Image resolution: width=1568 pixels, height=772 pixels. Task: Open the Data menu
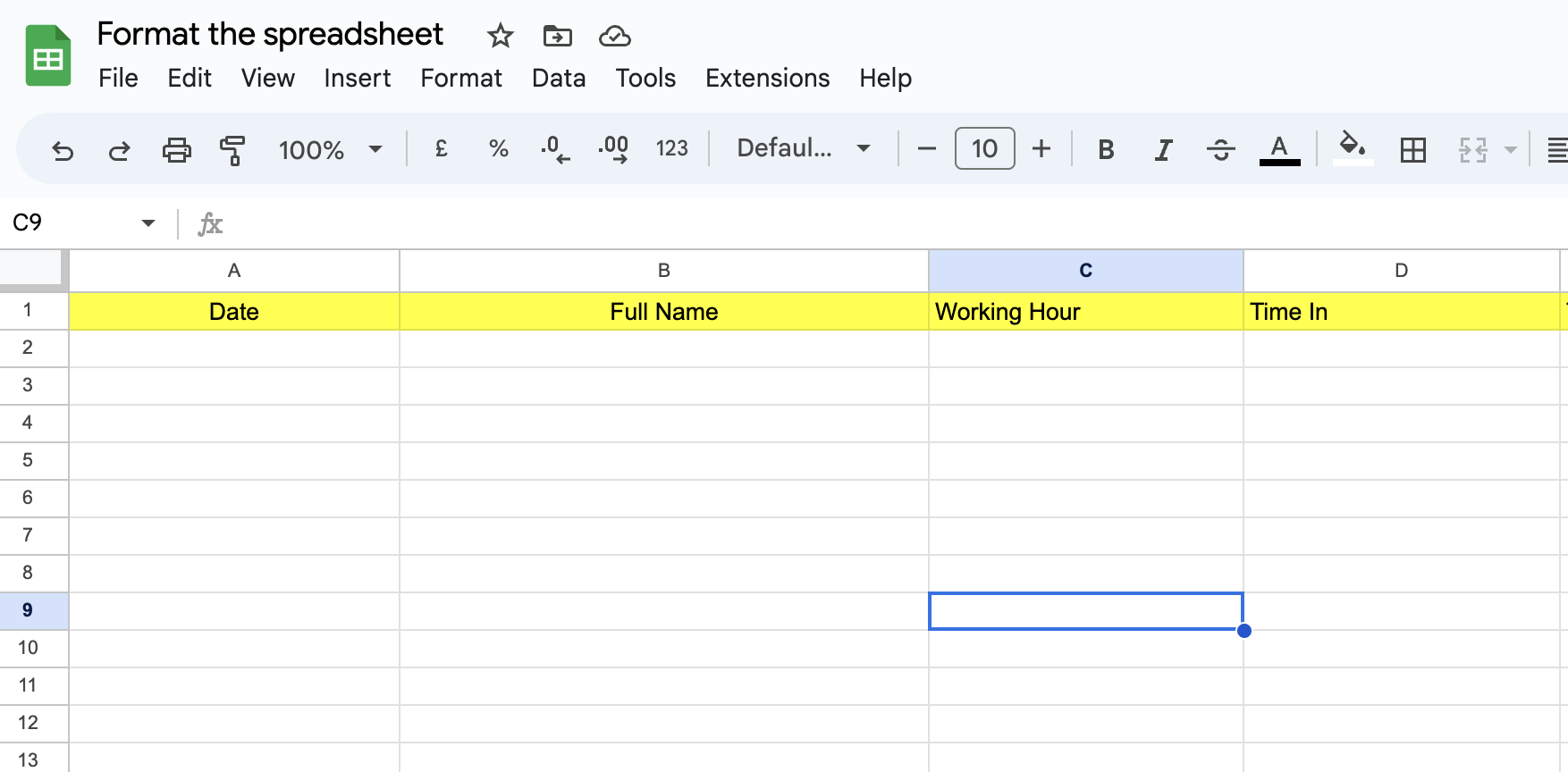[559, 78]
